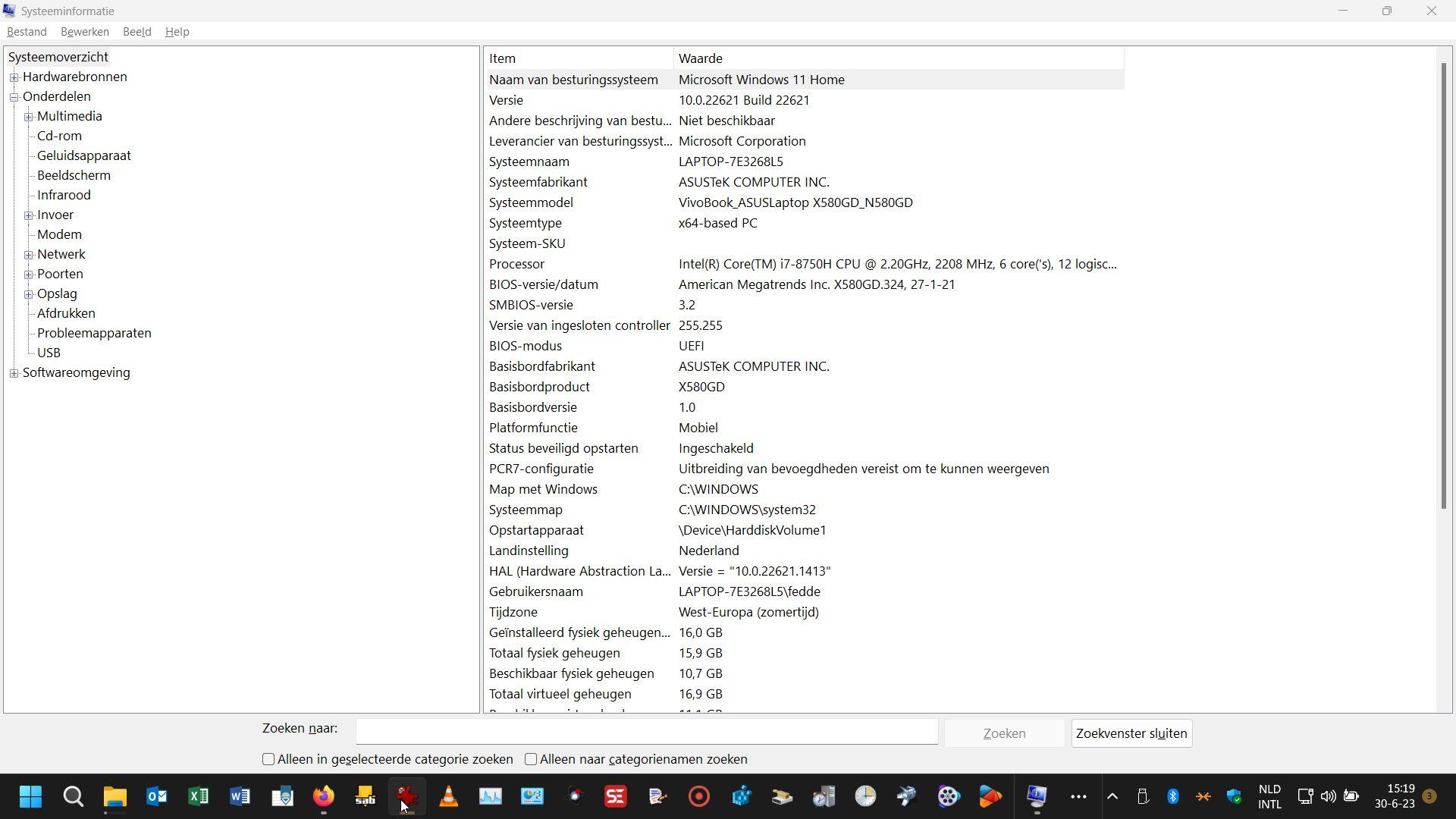The width and height of the screenshot is (1456, 819).
Task: Select Cd-rom in the tree
Action: click(59, 136)
